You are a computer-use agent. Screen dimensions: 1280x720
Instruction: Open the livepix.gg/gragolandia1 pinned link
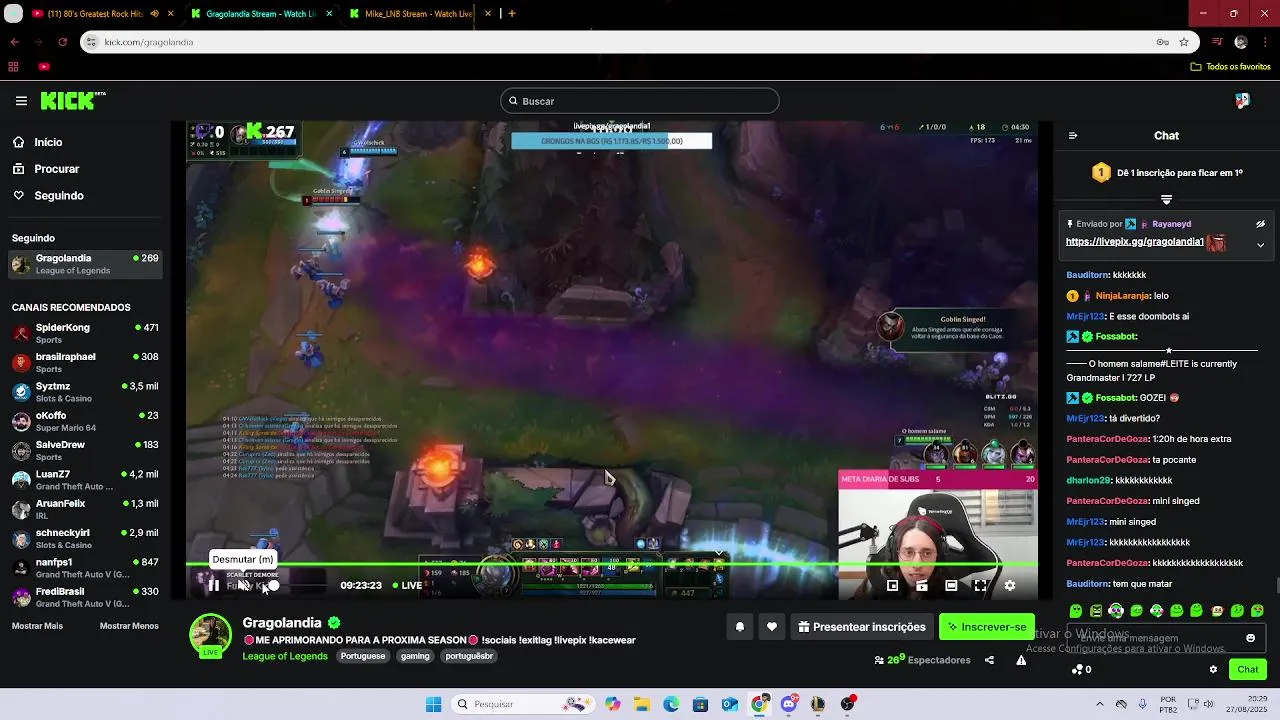click(1134, 242)
